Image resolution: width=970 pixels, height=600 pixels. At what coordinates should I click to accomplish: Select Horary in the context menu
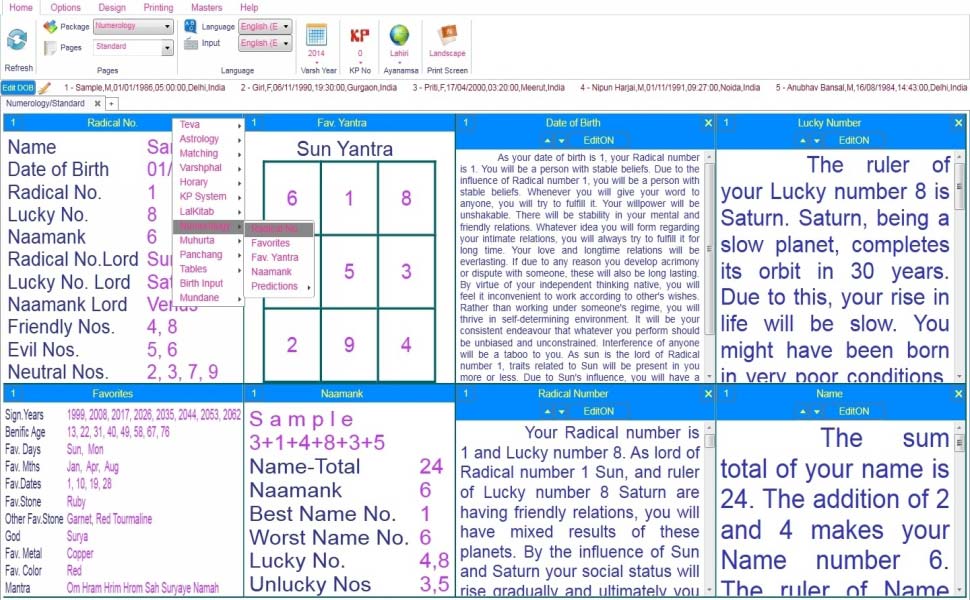pyautogui.click(x=208, y=182)
